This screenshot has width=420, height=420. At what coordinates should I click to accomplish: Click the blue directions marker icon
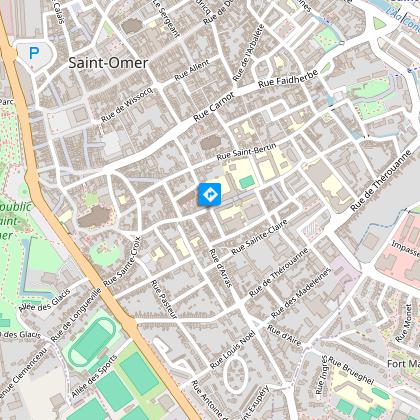click(x=210, y=194)
